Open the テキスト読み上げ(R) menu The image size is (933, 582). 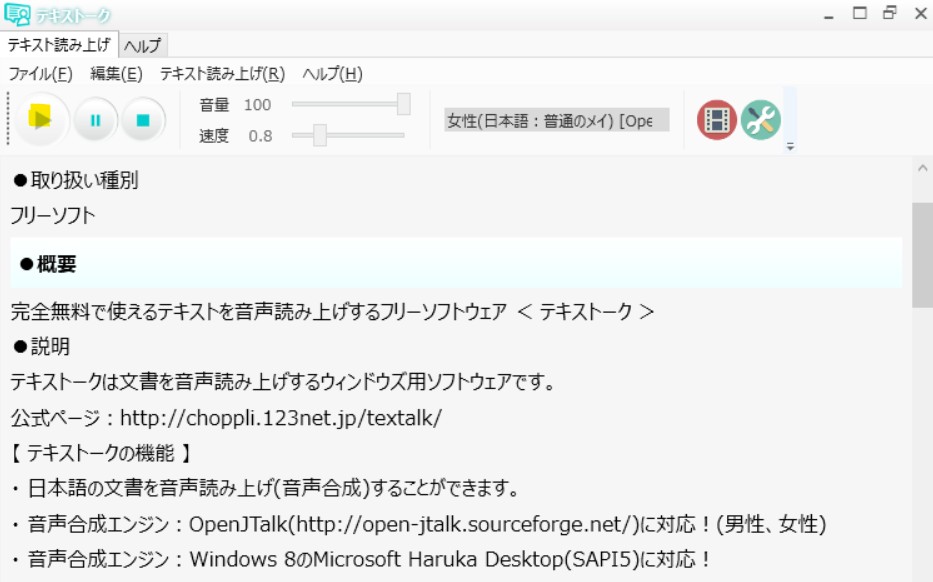click(223, 74)
